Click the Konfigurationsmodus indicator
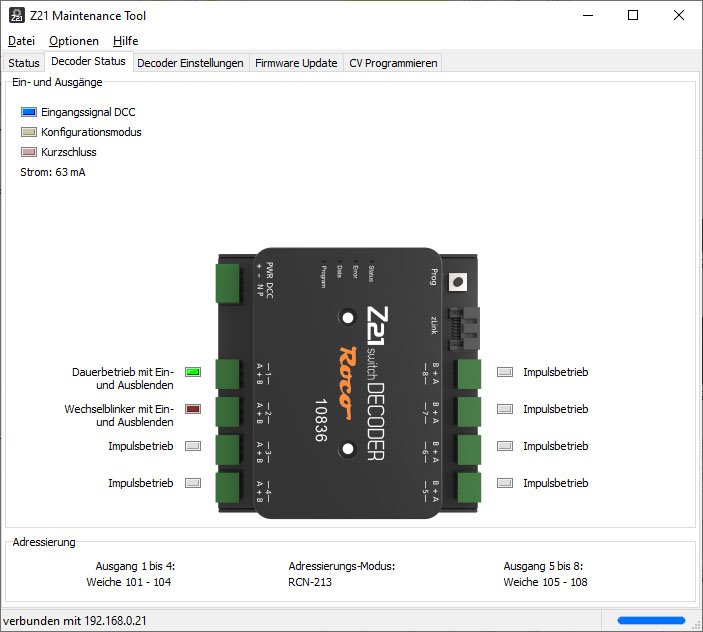The height and width of the screenshot is (632, 703). click(29, 132)
